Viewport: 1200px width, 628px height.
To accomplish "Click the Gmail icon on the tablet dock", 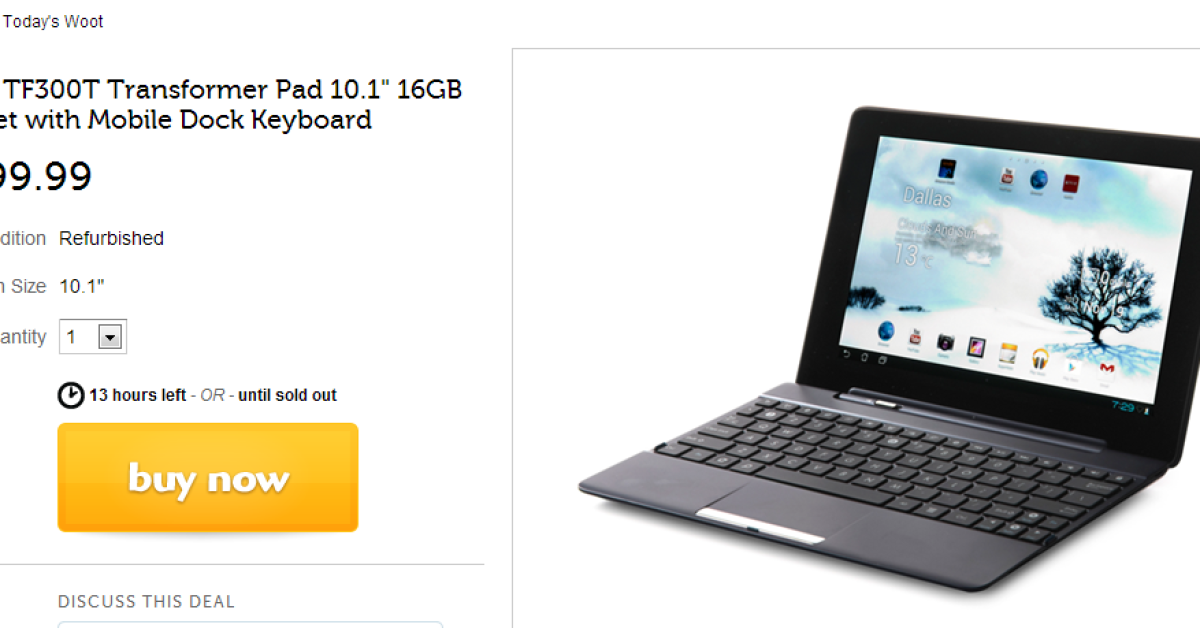I will pyautogui.click(x=1106, y=369).
